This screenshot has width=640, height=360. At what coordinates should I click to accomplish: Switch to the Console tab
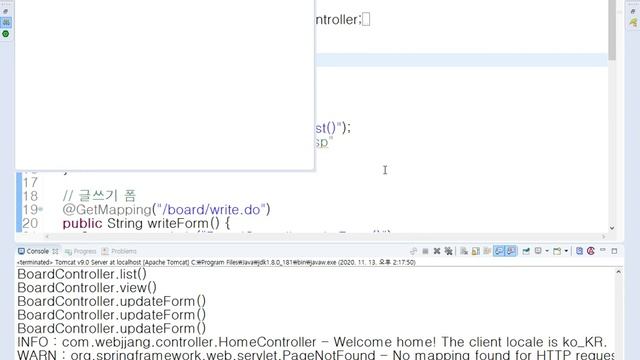click(33, 251)
